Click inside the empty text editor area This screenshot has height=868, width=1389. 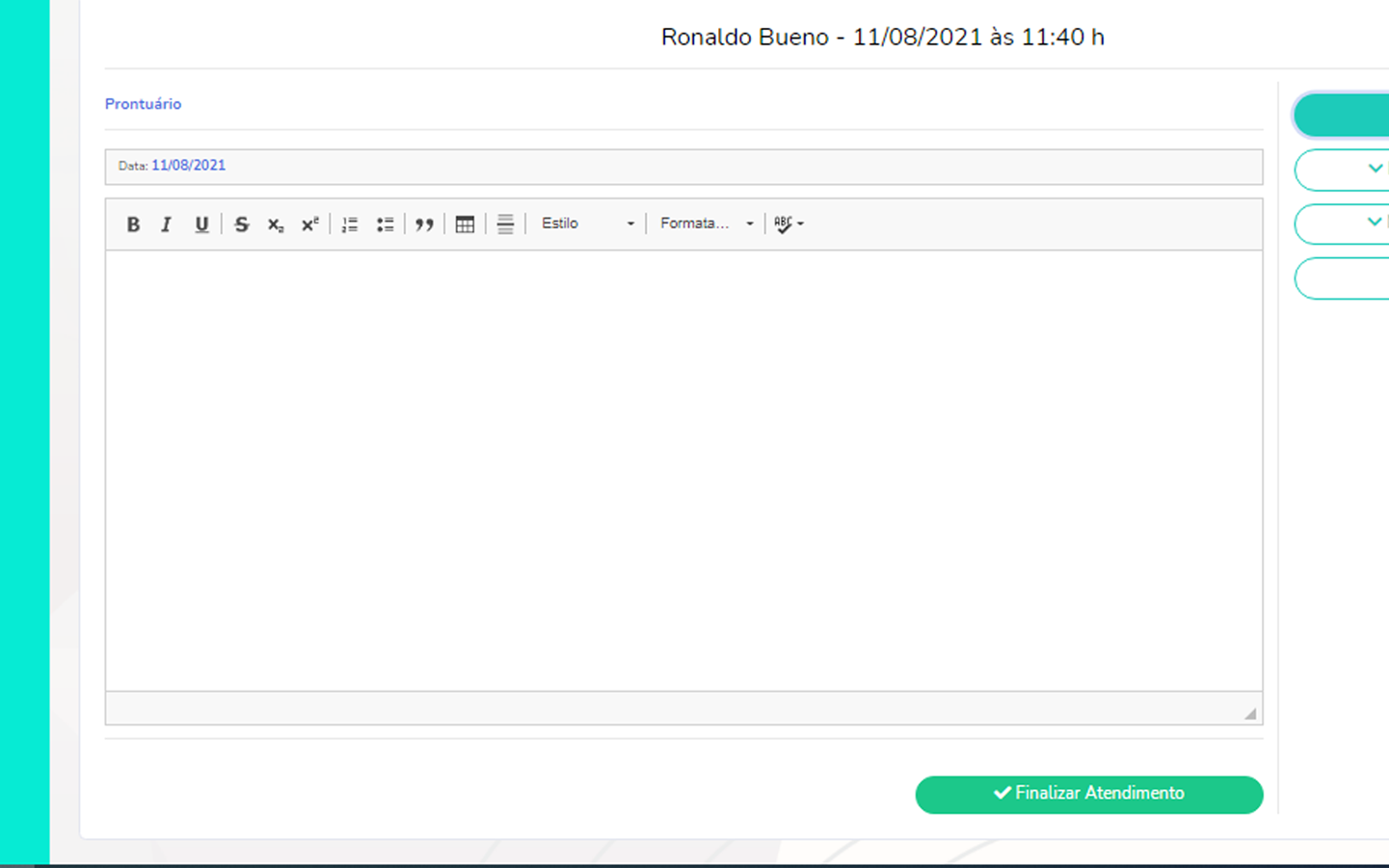tap(682, 469)
